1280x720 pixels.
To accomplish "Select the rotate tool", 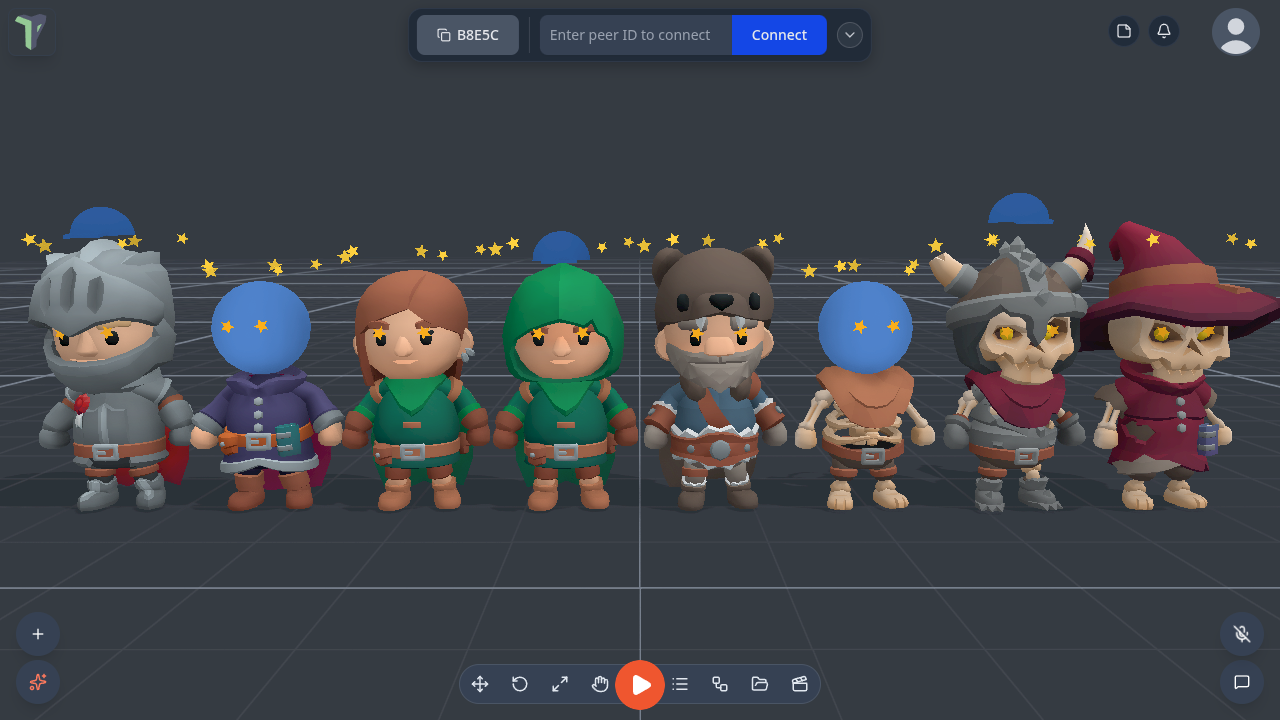I will [520, 684].
